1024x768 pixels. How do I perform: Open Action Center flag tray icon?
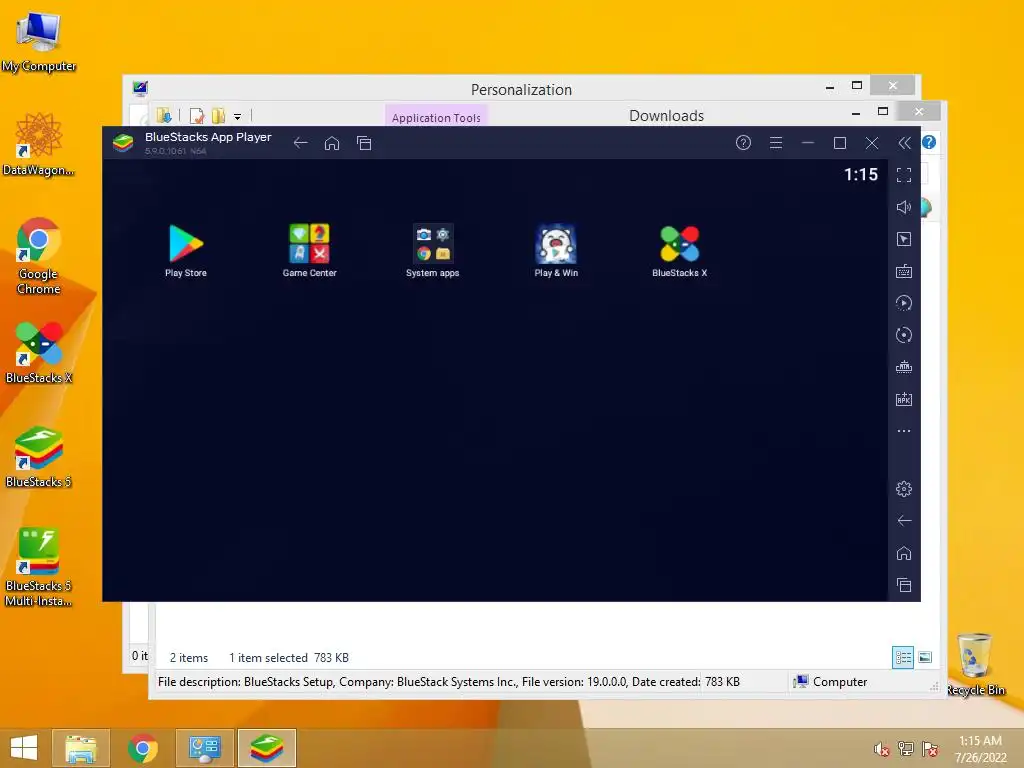coord(930,749)
